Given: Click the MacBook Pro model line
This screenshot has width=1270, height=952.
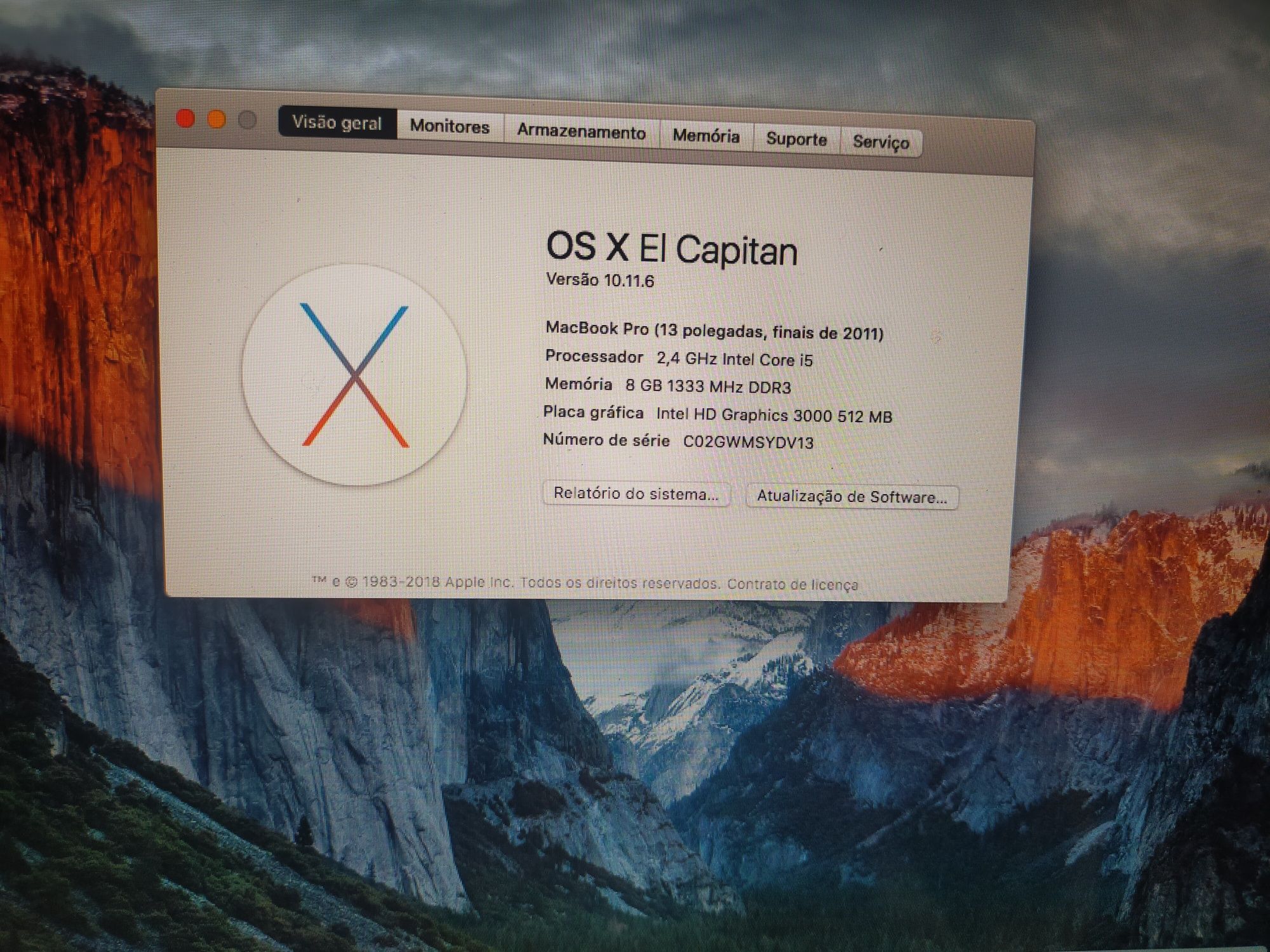Looking at the screenshot, I should 714,330.
